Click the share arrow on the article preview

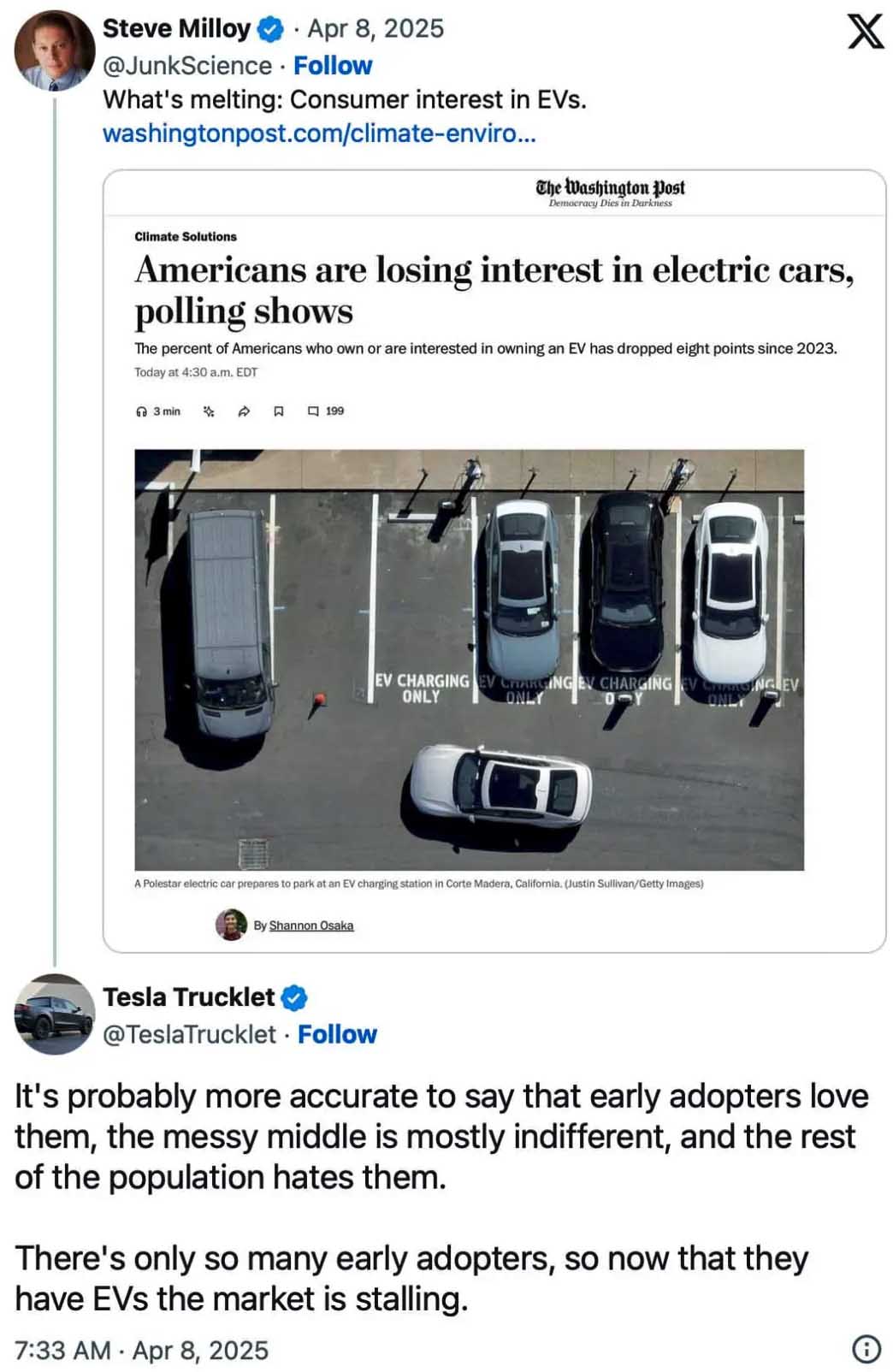coord(243,411)
